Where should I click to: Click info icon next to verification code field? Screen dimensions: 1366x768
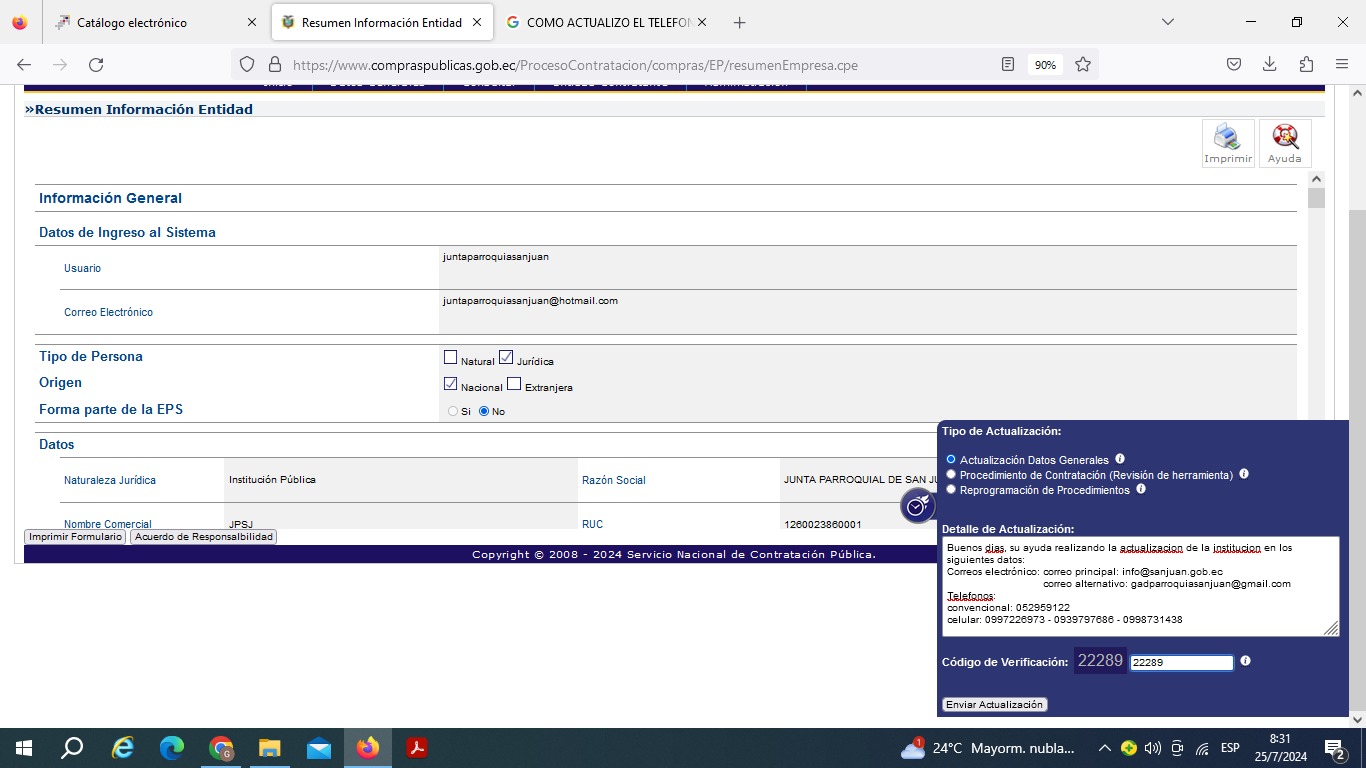pyautogui.click(x=1245, y=661)
